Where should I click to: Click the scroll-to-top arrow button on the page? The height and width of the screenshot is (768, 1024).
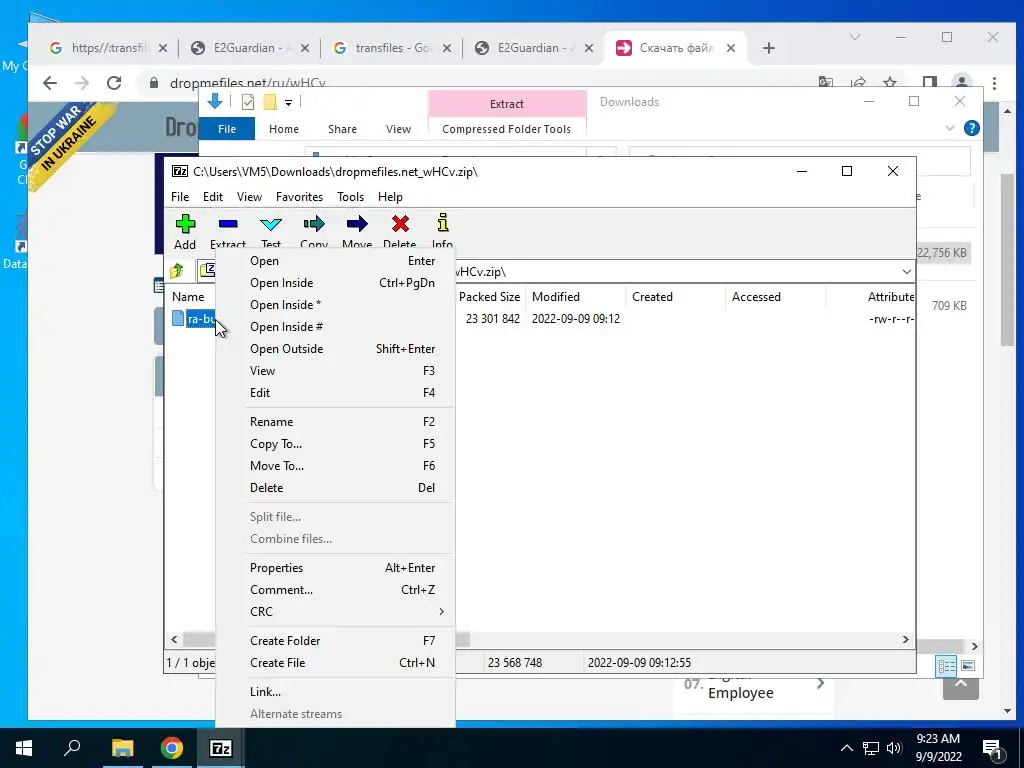961,684
